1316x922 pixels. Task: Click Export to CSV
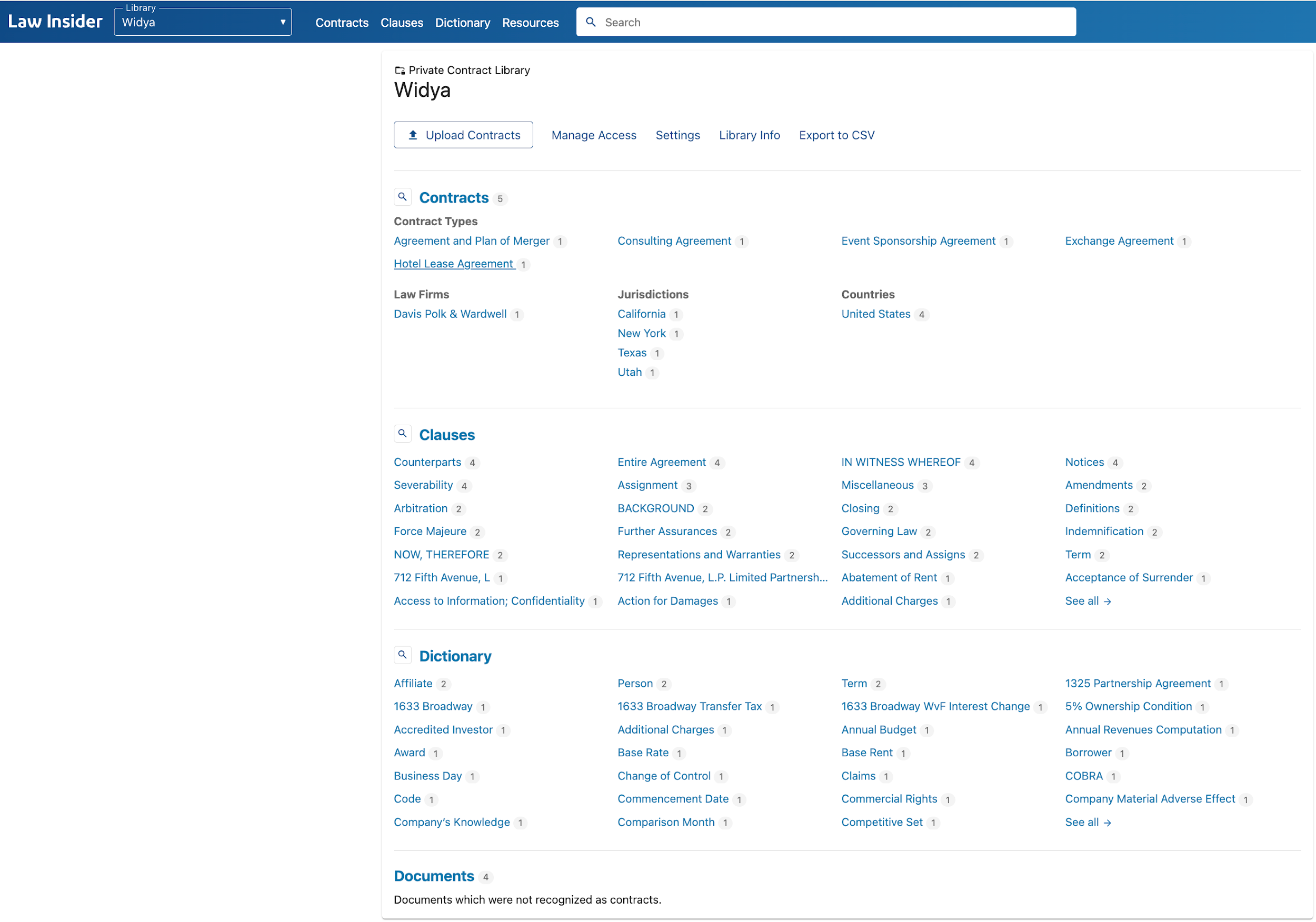pyautogui.click(x=837, y=135)
